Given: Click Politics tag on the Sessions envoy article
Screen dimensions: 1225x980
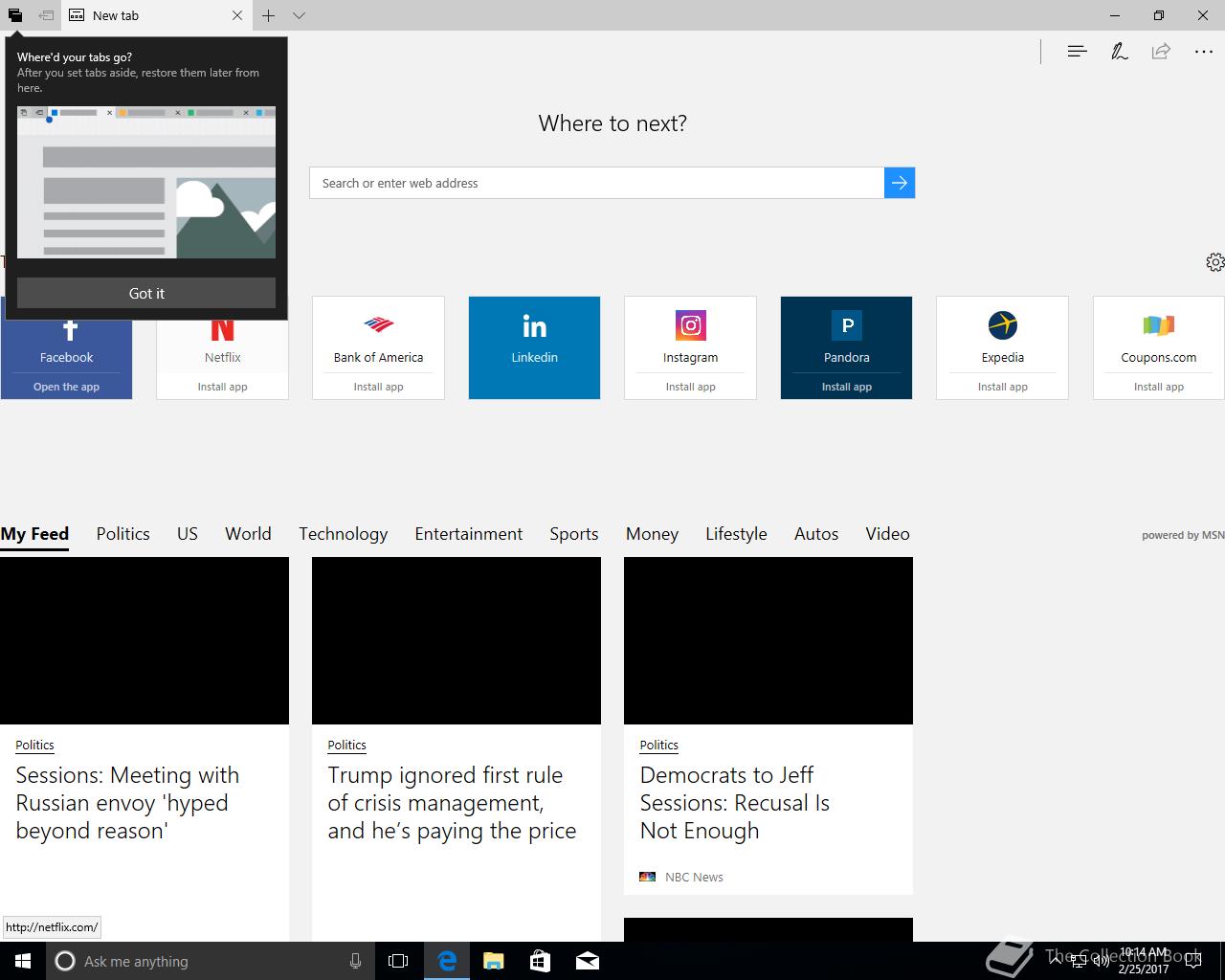Looking at the screenshot, I should (x=34, y=745).
